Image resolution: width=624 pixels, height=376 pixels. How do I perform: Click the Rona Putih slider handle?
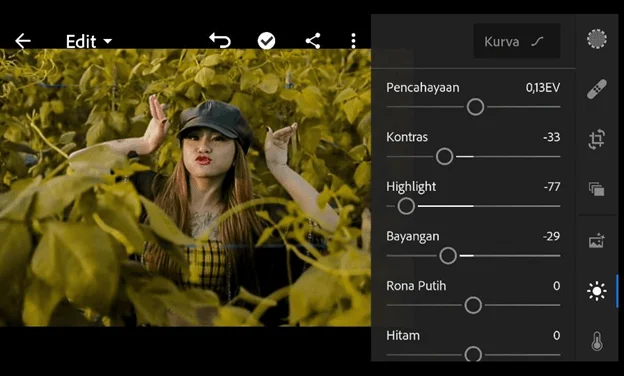473,305
